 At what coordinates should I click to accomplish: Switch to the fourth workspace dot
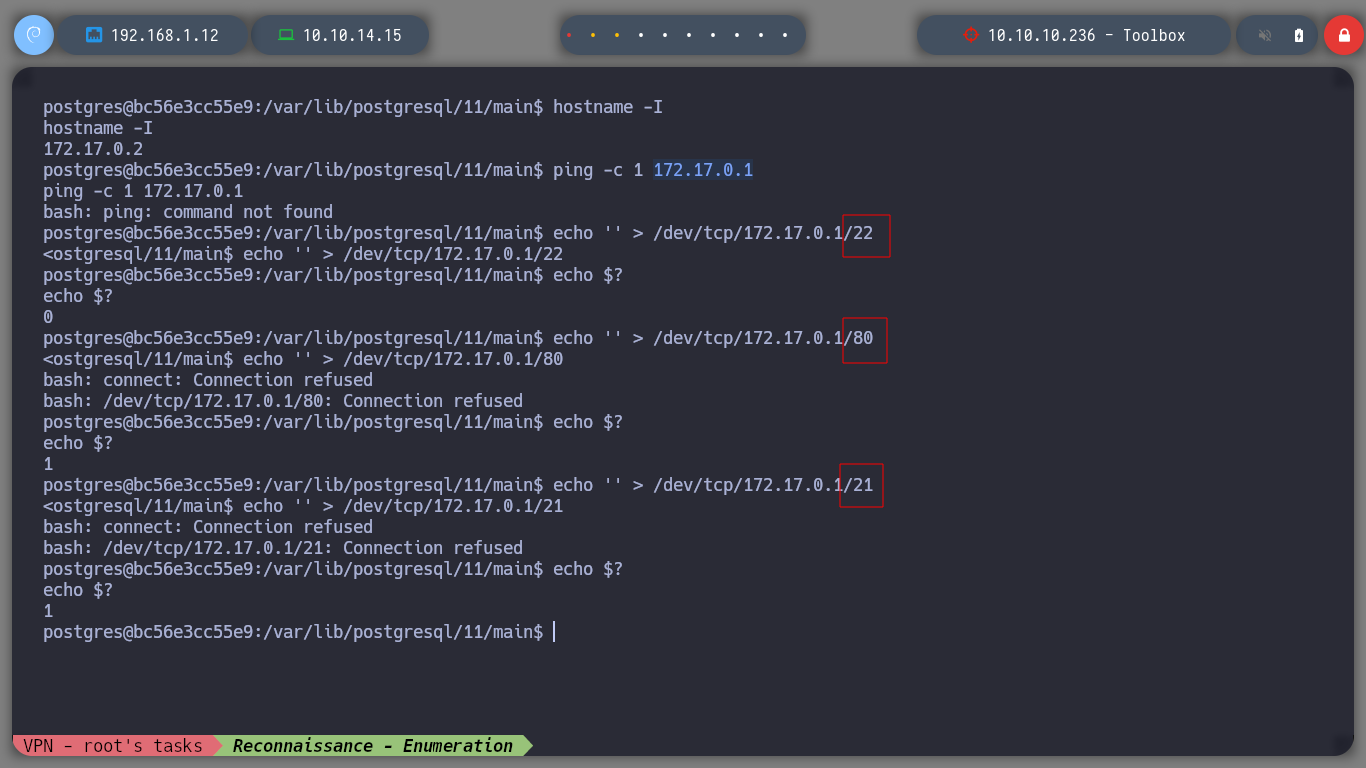tap(641, 35)
